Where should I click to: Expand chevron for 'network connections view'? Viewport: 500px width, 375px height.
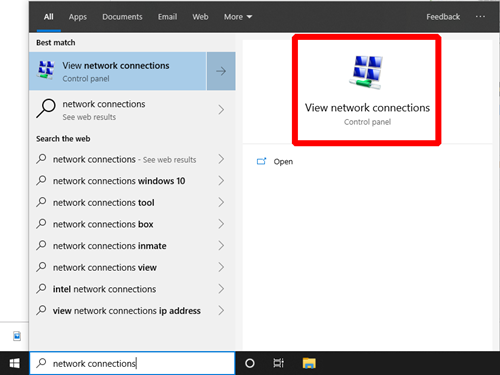[221, 267]
